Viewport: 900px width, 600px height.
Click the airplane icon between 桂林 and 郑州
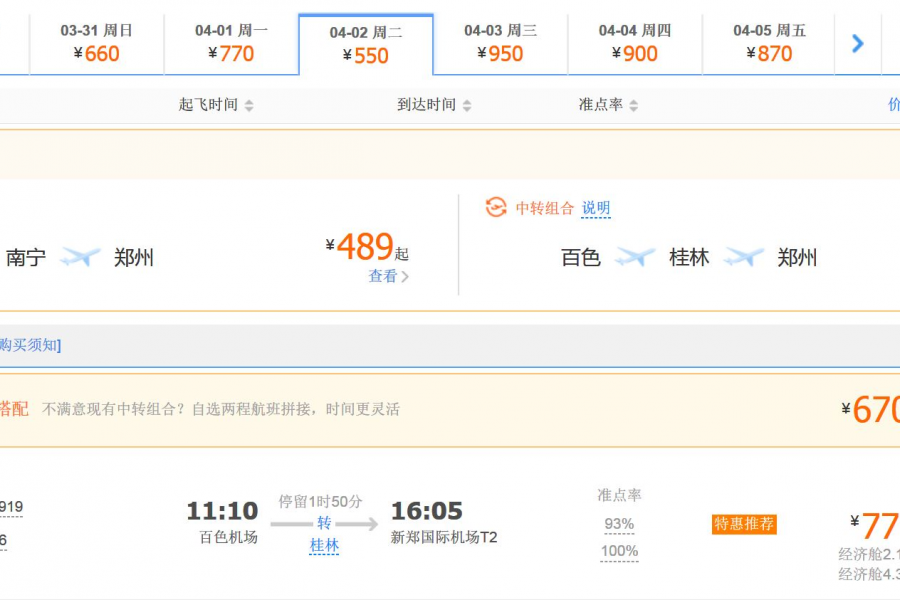click(x=742, y=257)
